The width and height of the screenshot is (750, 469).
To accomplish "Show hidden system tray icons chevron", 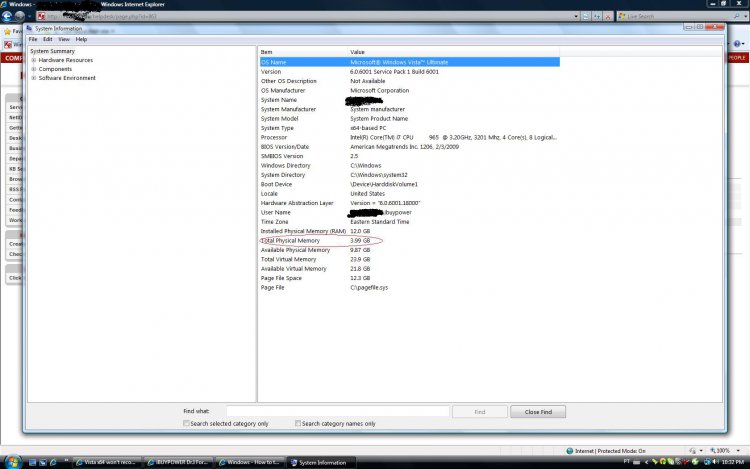I will click(x=646, y=462).
